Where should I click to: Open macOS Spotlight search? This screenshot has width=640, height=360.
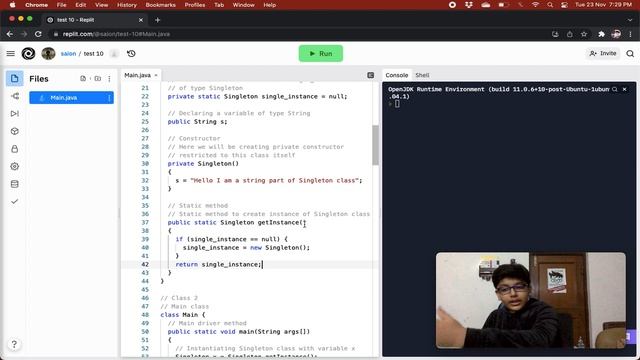point(550,5)
